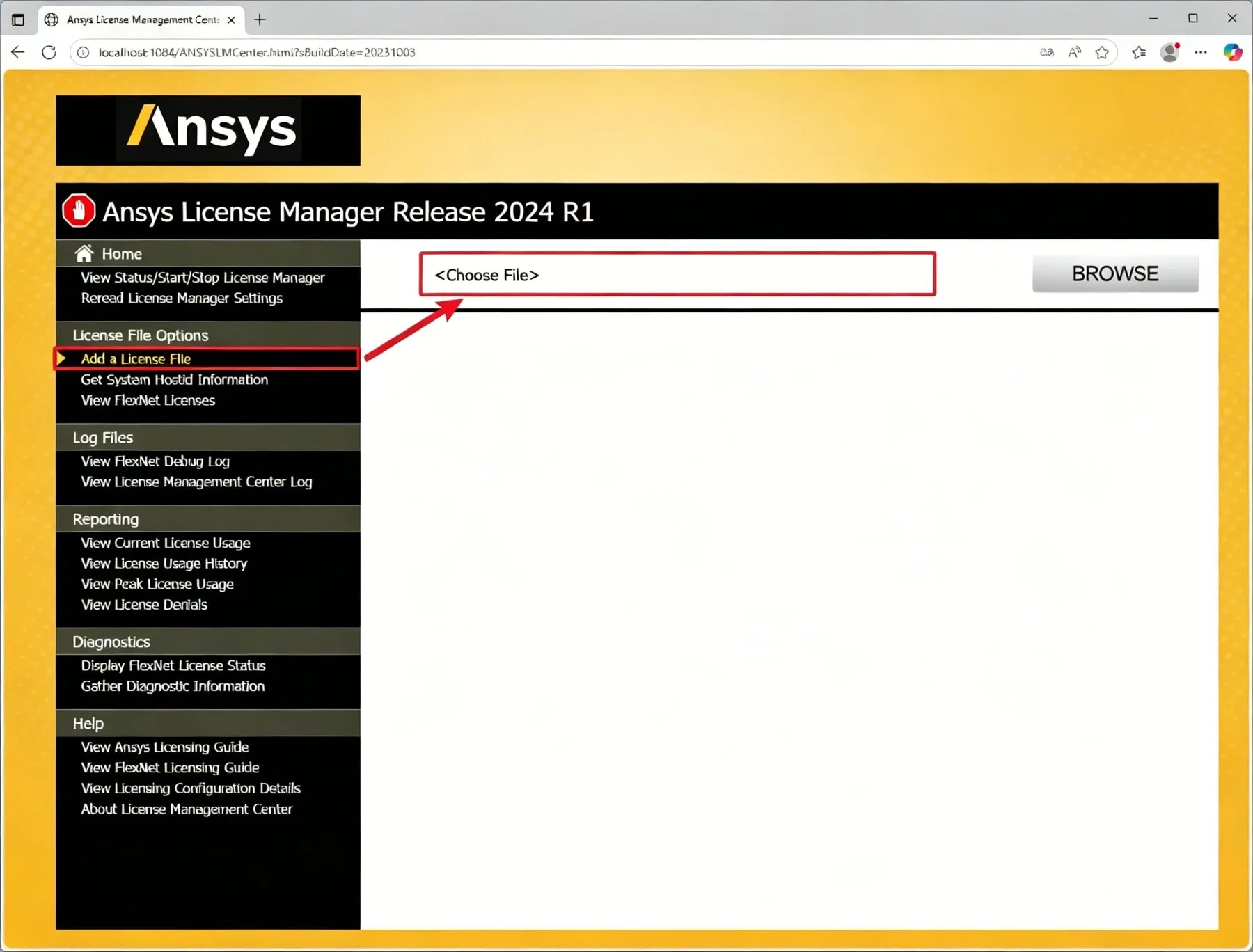This screenshot has height=952, width=1253.
Task: Open browser profile avatar icon
Action: tap(1170, 52)
